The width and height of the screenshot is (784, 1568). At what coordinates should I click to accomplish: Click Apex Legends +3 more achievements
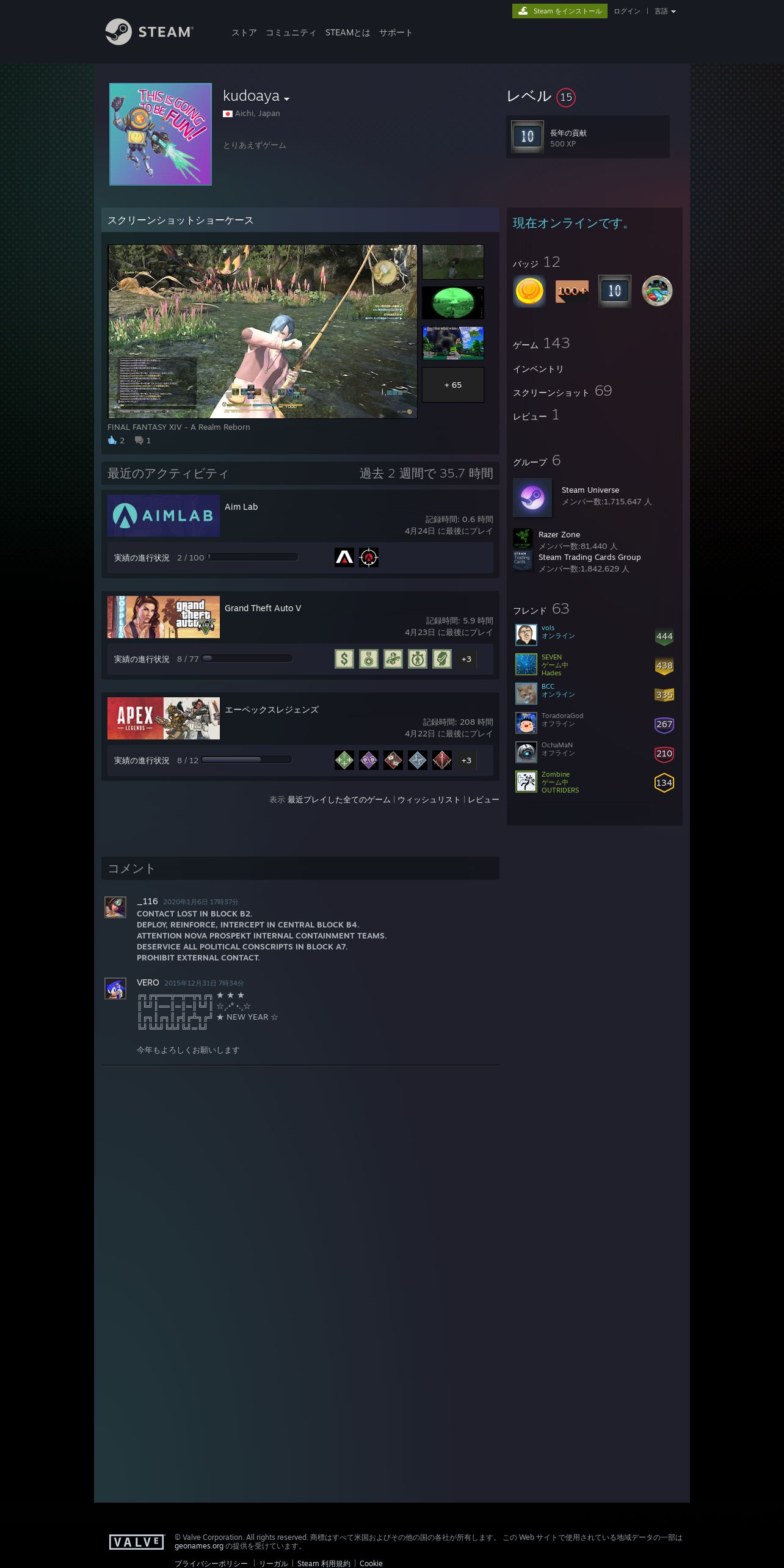[466, 760]
